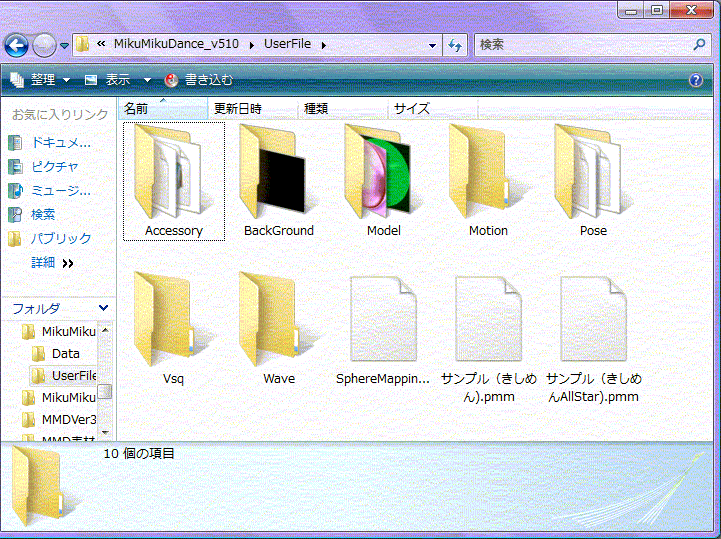
Task: Click UserFile in the address path
Action: point(287,44)
